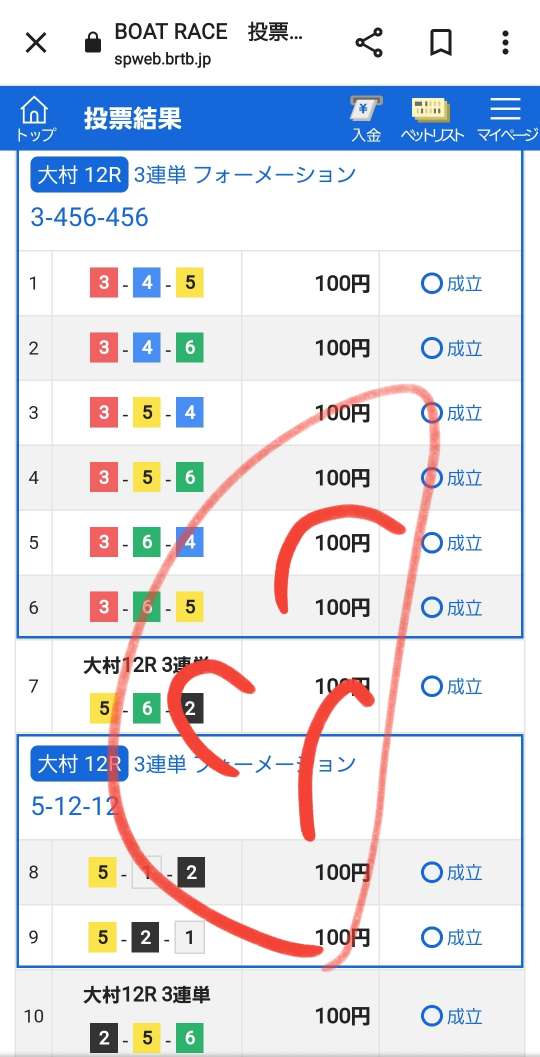Go to トップ home icon
Screen dimensions: 540x1057
click(35, 118)
